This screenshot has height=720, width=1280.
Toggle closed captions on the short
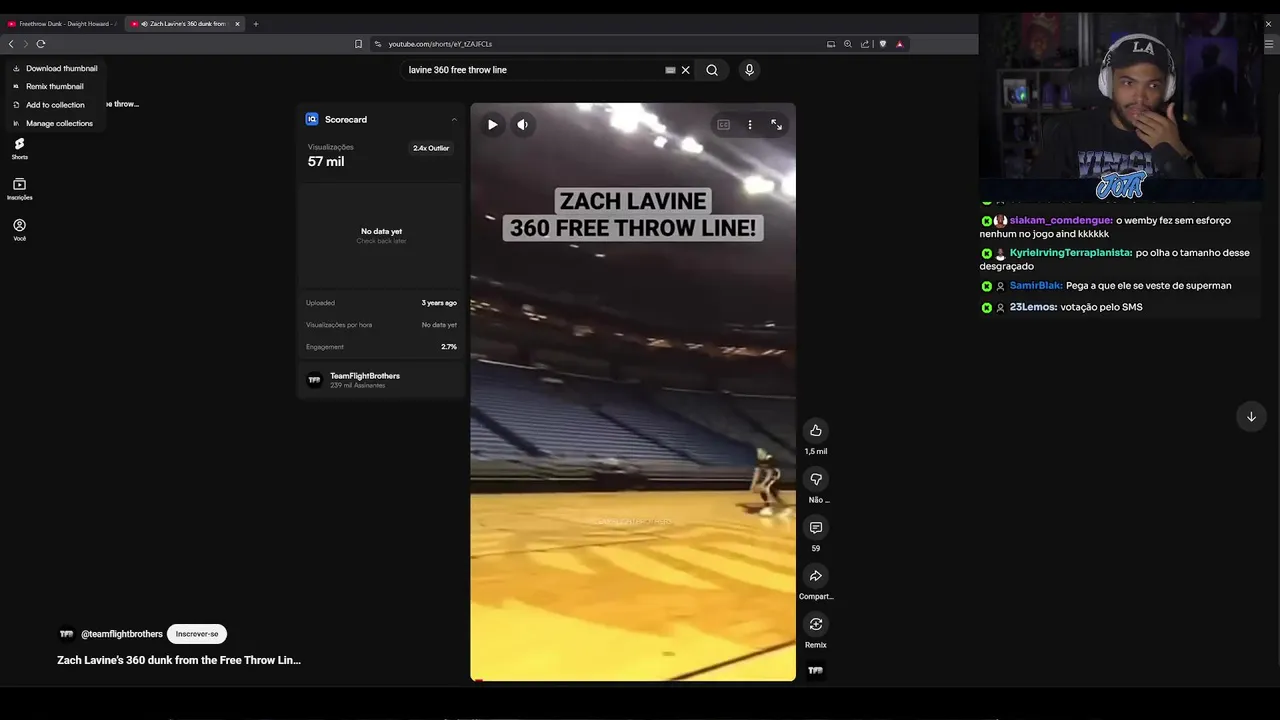(x=723, y=125)
